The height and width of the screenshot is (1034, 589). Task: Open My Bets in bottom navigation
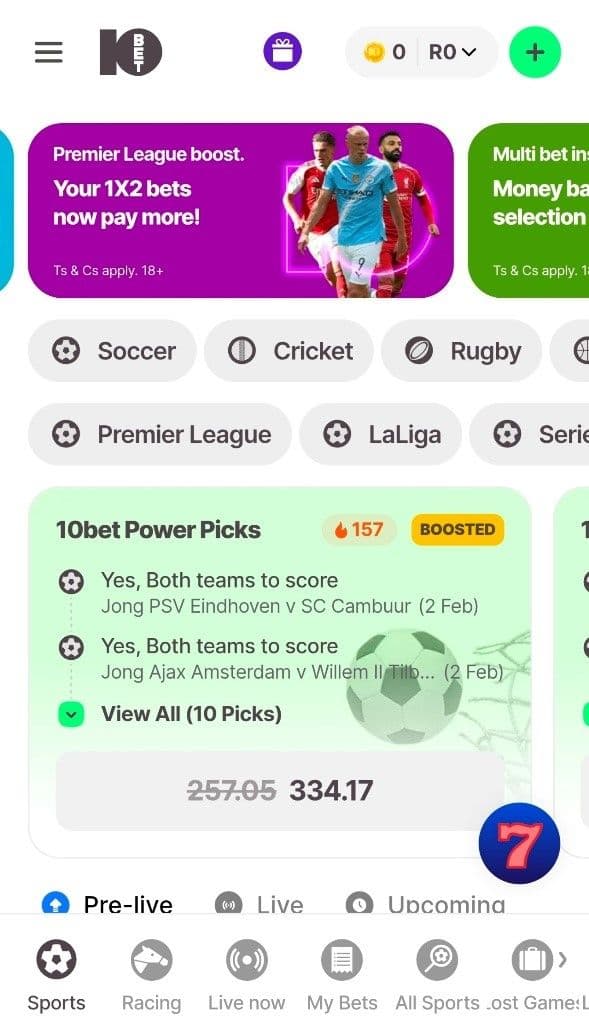[342, 976]
